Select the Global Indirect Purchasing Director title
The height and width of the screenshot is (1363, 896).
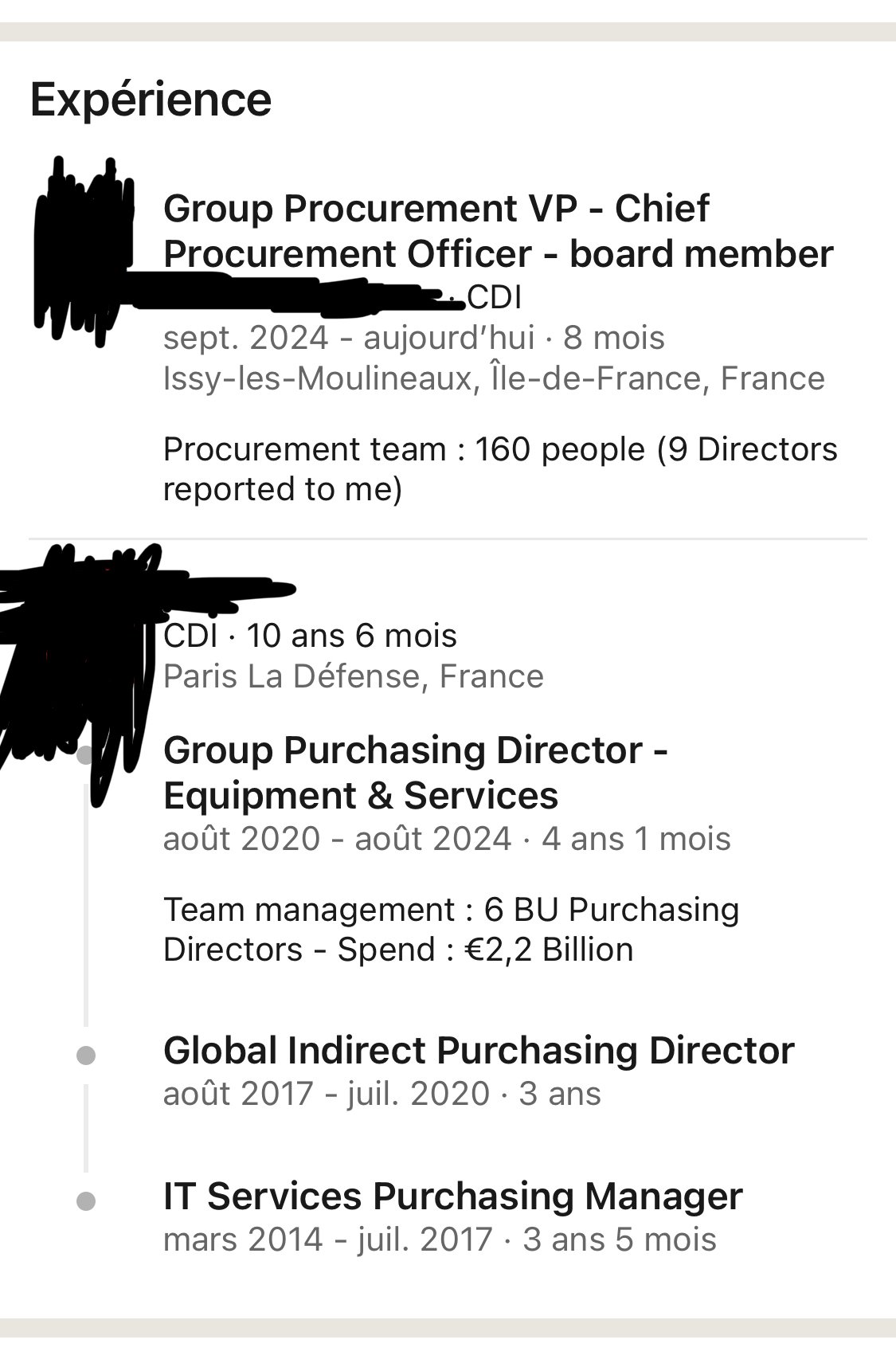pos(479,1051)
